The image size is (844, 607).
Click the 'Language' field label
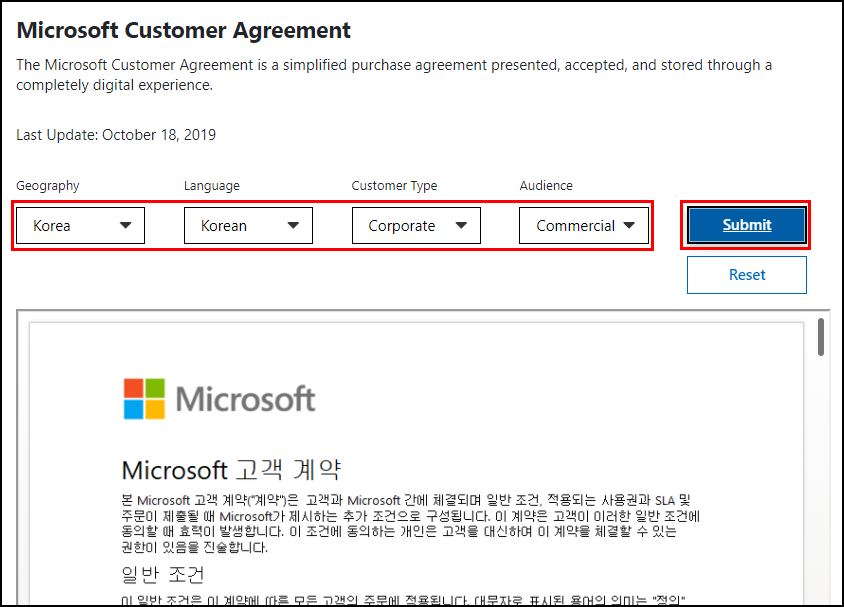pos(212,186)
